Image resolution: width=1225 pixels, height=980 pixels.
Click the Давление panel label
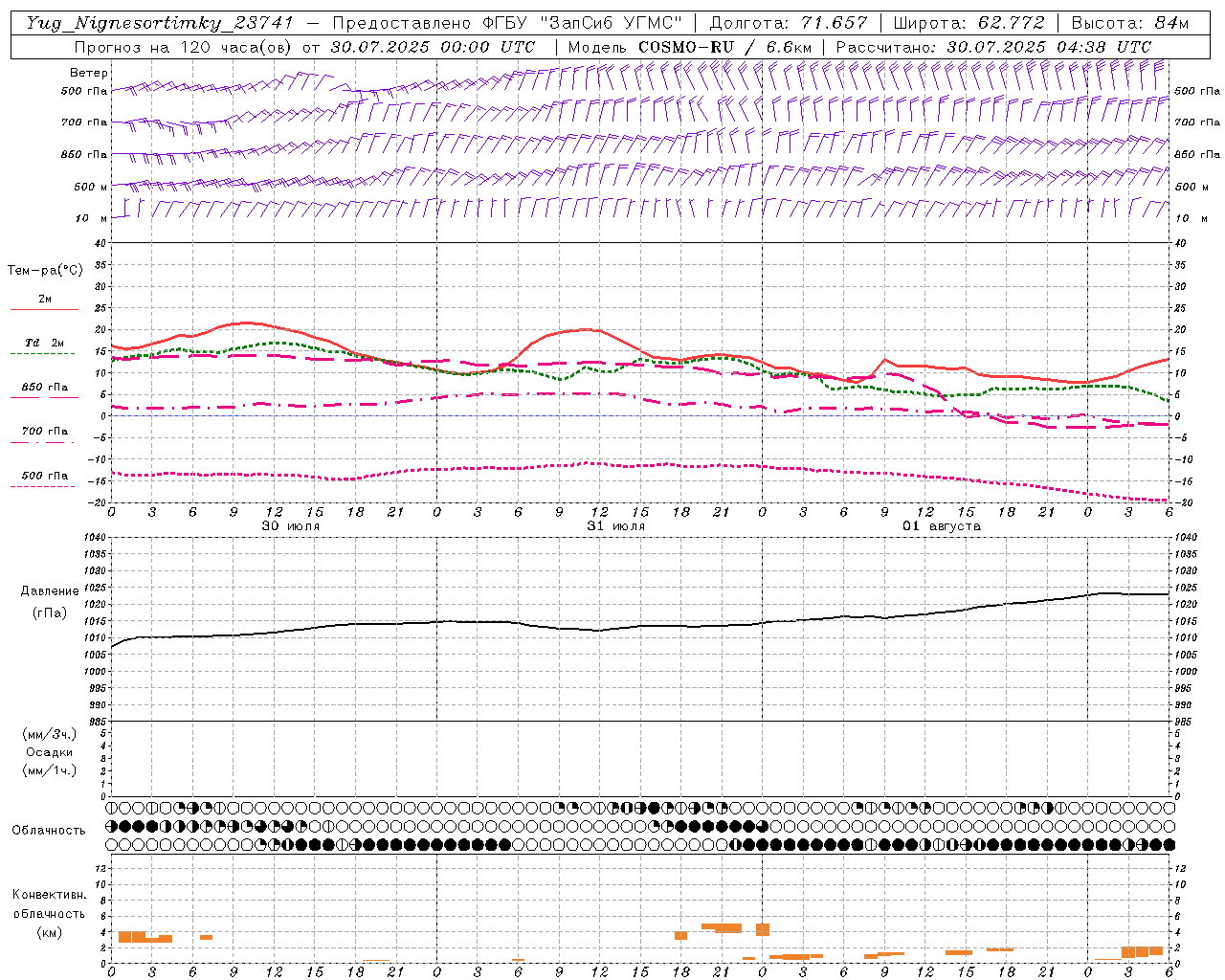tap(50, 591)
